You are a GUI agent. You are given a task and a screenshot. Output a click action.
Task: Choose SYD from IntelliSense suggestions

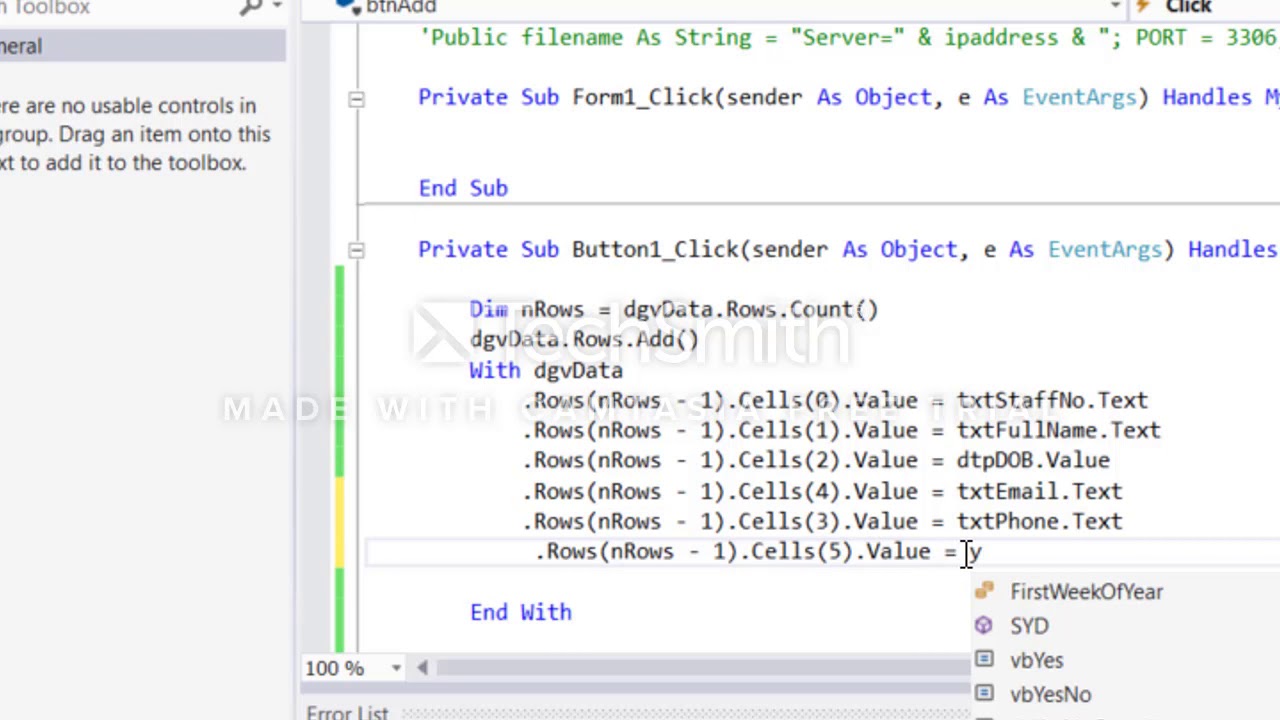pyautogui.click(x=1029, y=626)
